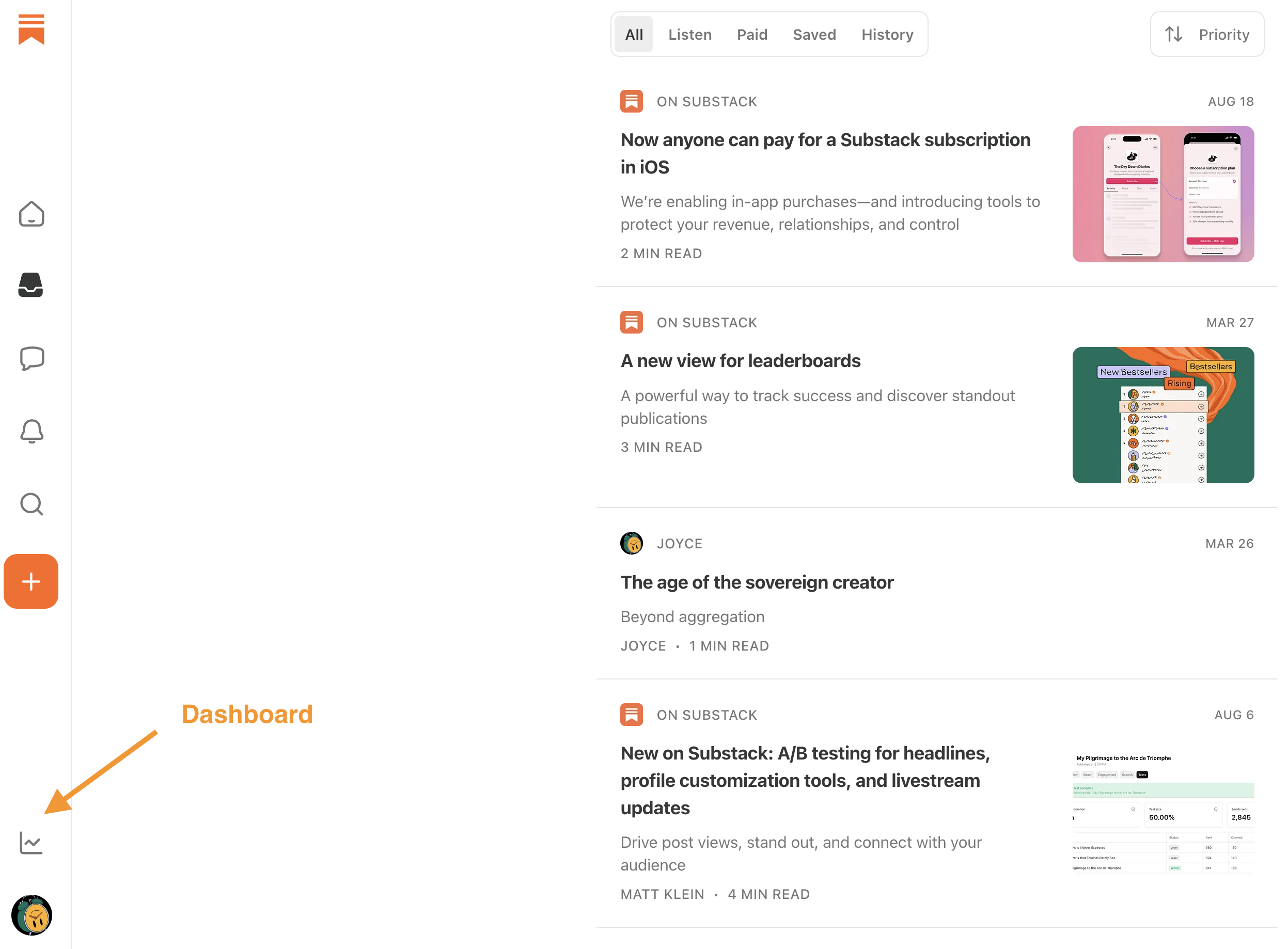This screenshot has width=1288, height=949.
Task: Switch to the Saved tab
Action: tap(814, 35)
